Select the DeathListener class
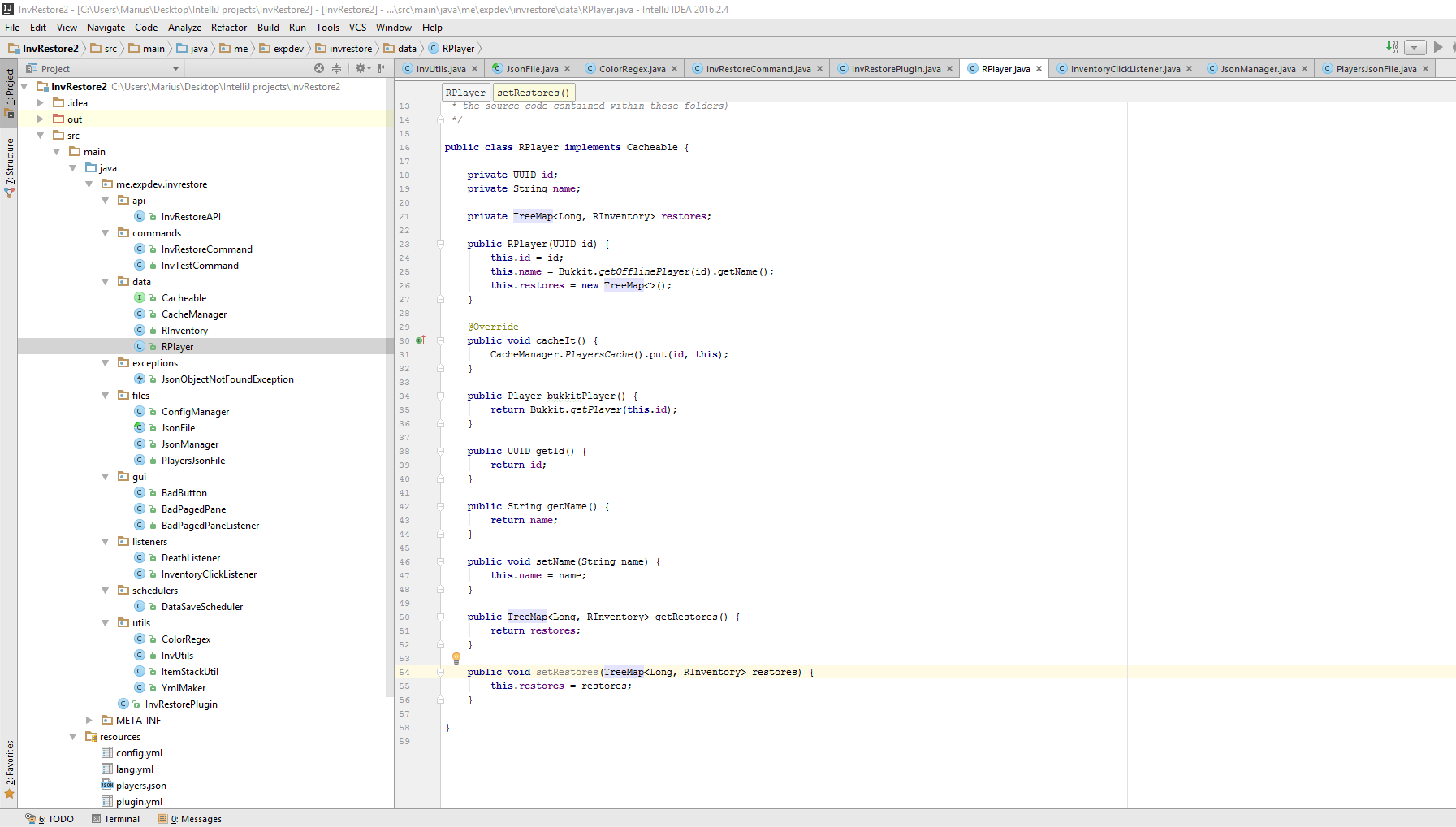The width and height of the screenshot is (1456, 827). (x=190, y=557)
